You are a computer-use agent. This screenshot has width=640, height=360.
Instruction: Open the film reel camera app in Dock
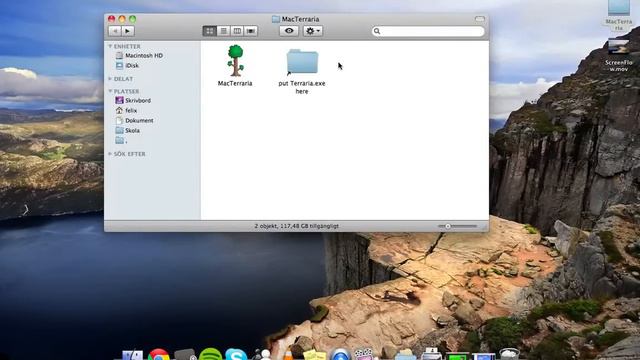coord(364,354)
